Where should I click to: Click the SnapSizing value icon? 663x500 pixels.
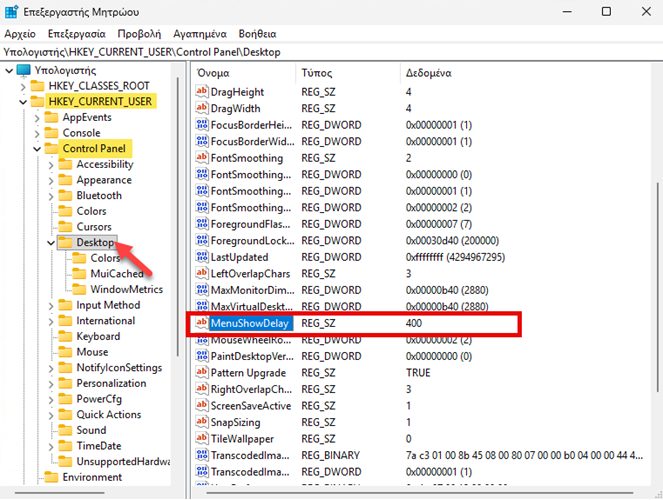pyautogui.click(x=201, y=422)
